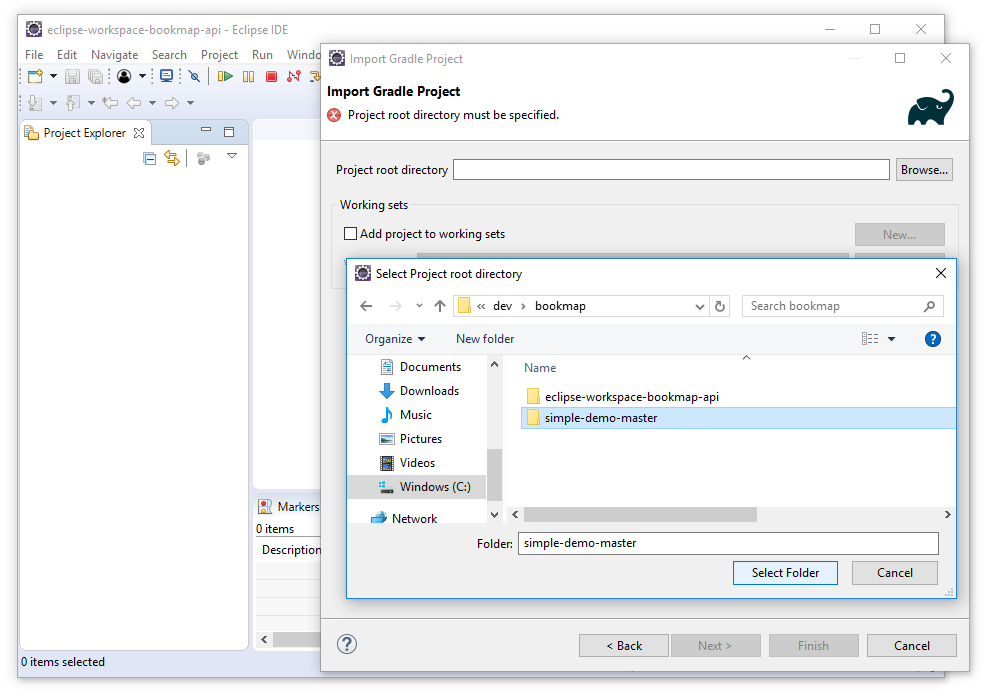990x693 pixels.
Task: Click the Browse... button
Action: tap(924, 170)
